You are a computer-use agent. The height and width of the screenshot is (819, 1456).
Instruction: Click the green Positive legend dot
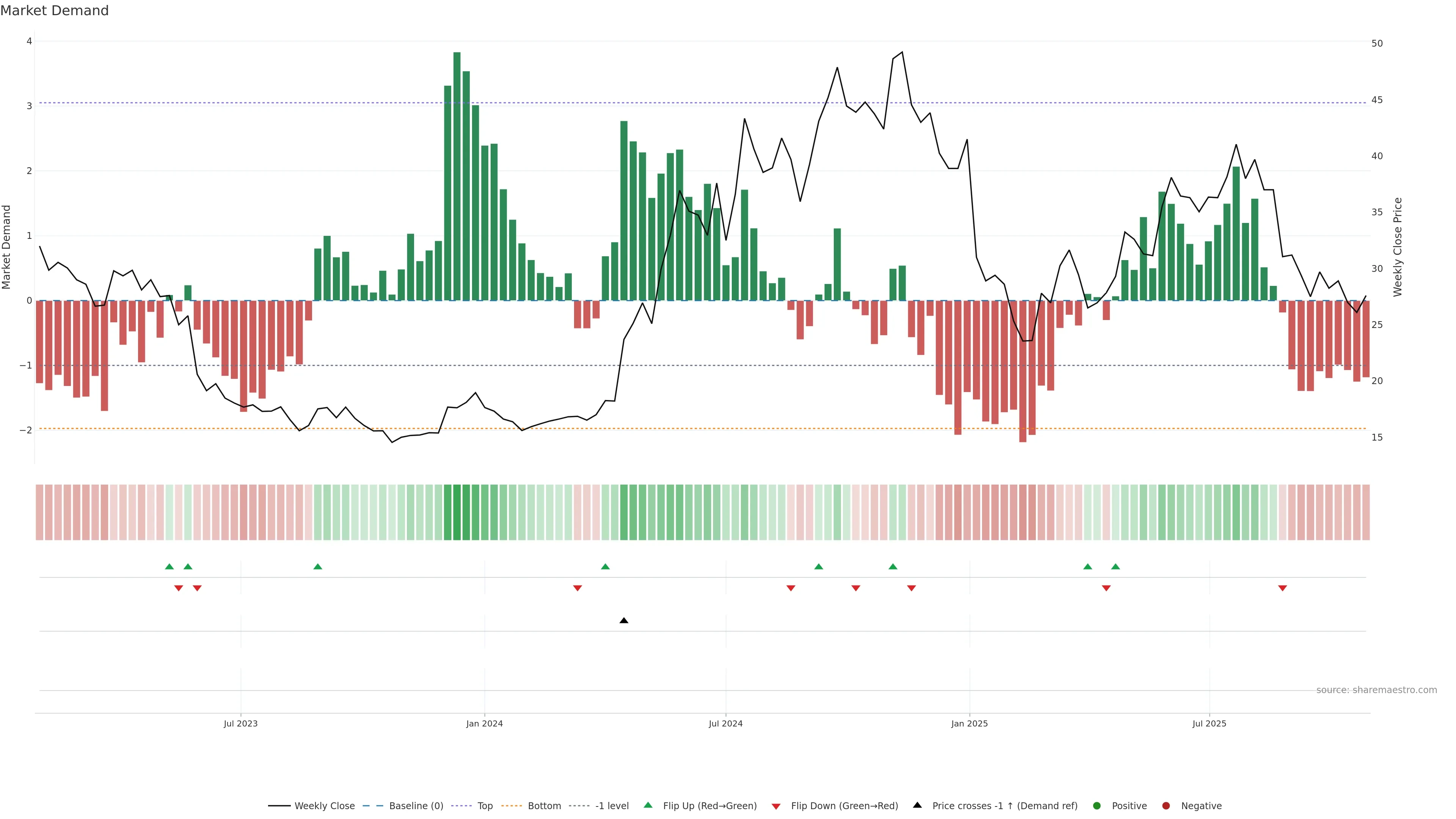(x=1097, y=805)
